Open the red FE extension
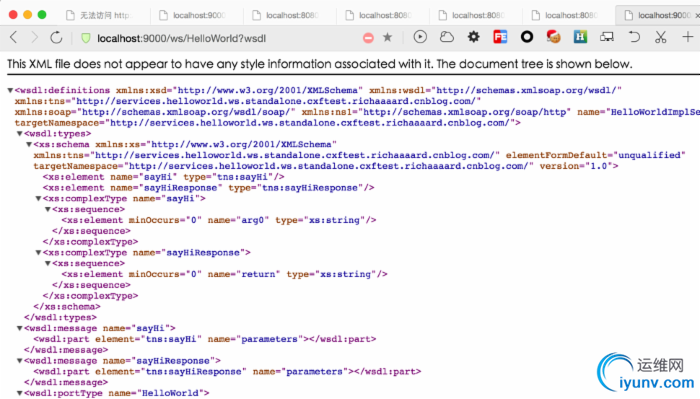Screen dimensions: 700x399 pyautogui.click(x=500, y=37)
